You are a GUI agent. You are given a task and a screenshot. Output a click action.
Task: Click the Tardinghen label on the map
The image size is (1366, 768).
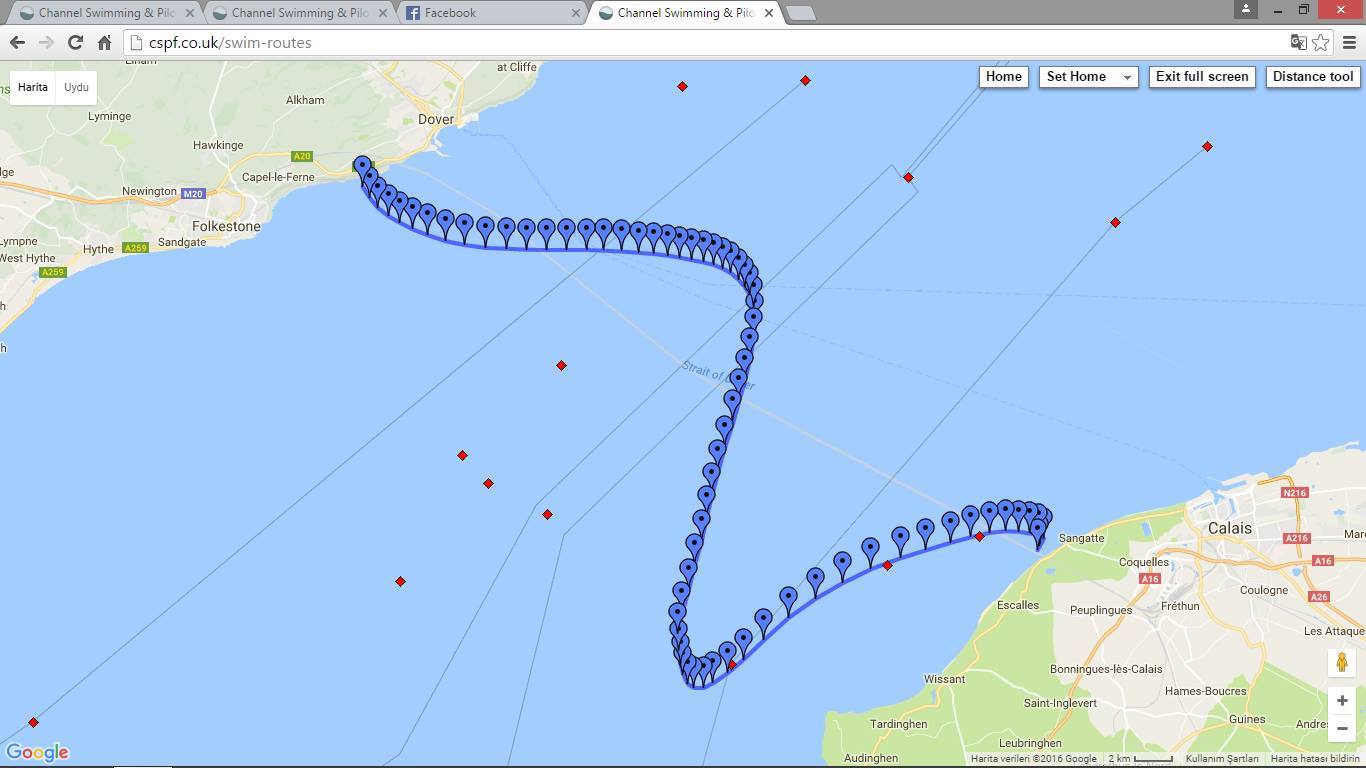pos(899,724)
